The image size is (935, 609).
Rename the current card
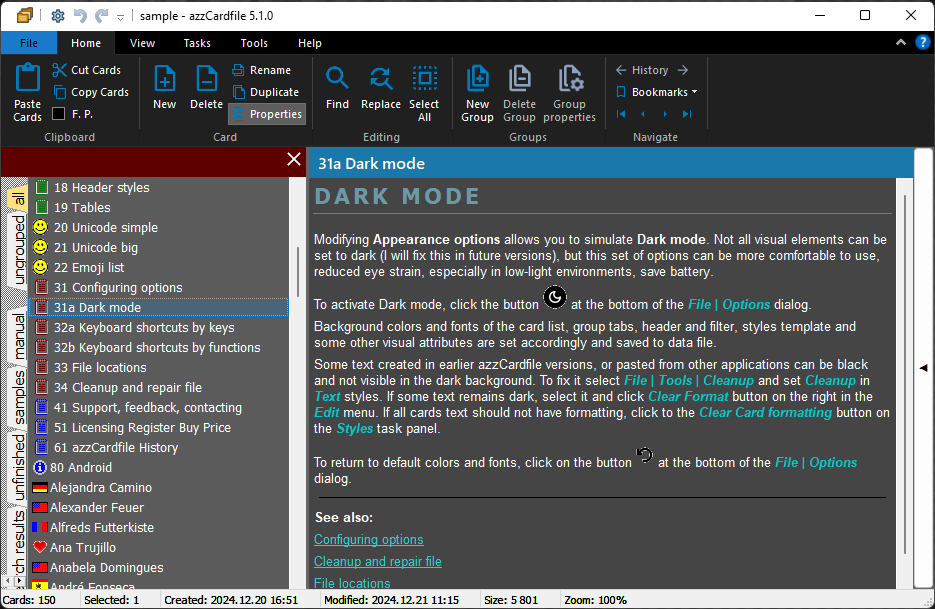[262, 70]
